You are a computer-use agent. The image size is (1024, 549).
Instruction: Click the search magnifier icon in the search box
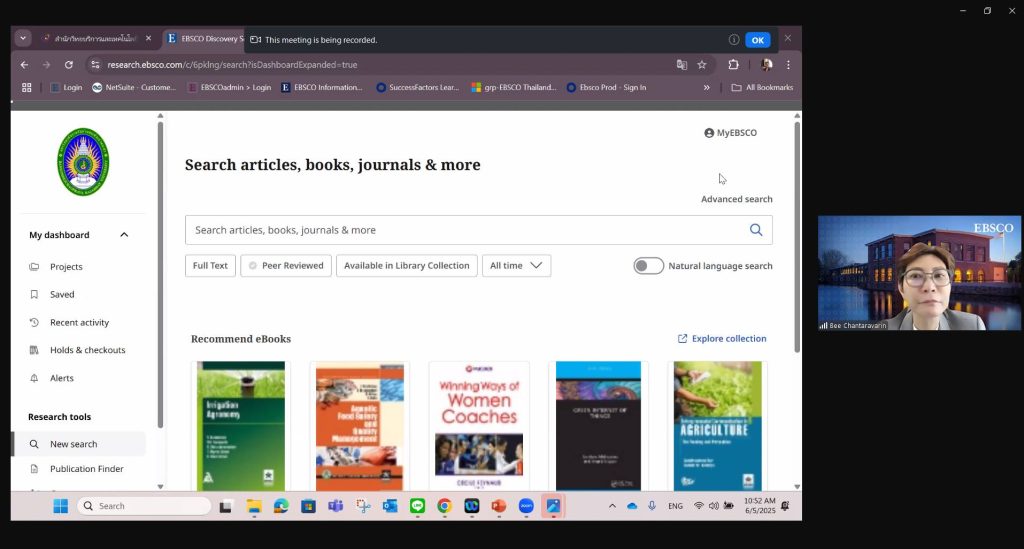[x=756, y=230]
